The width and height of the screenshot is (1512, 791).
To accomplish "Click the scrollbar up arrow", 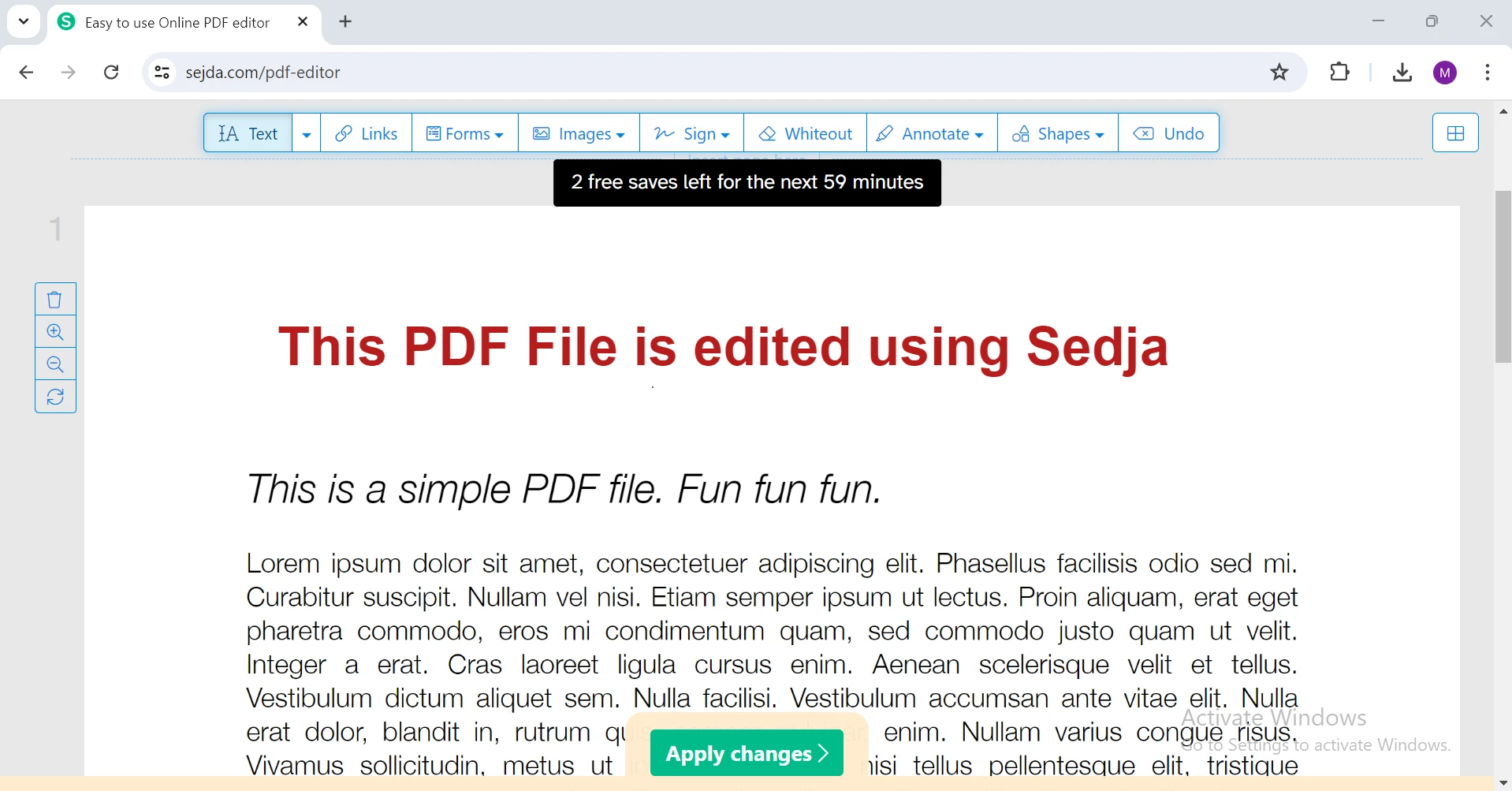I will coord(1503,112).
